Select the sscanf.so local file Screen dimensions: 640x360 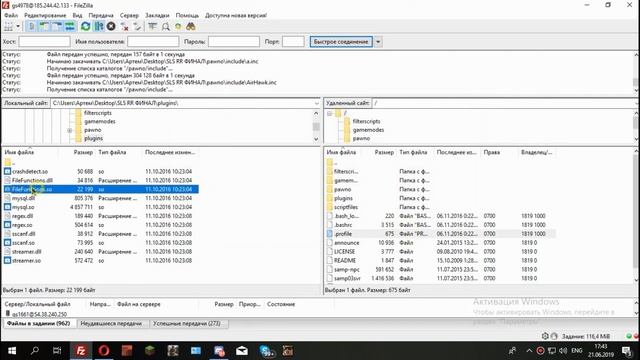[101, 242]
